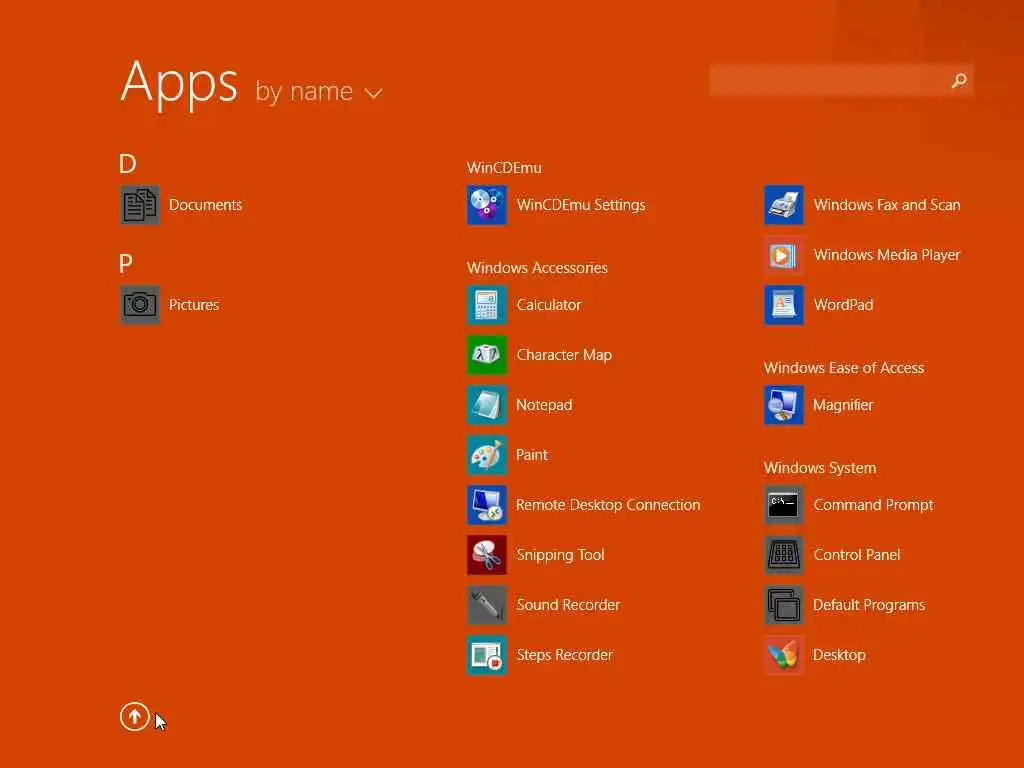Select the WinCDEmu group header

tap(504, 168)
